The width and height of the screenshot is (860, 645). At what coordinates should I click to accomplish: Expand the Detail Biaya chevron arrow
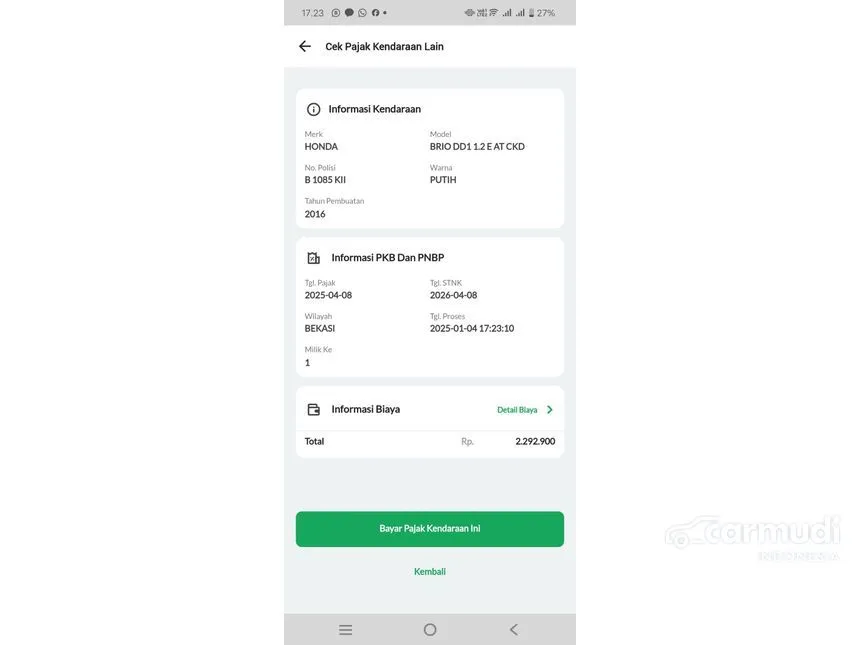[x=550, y=410]
